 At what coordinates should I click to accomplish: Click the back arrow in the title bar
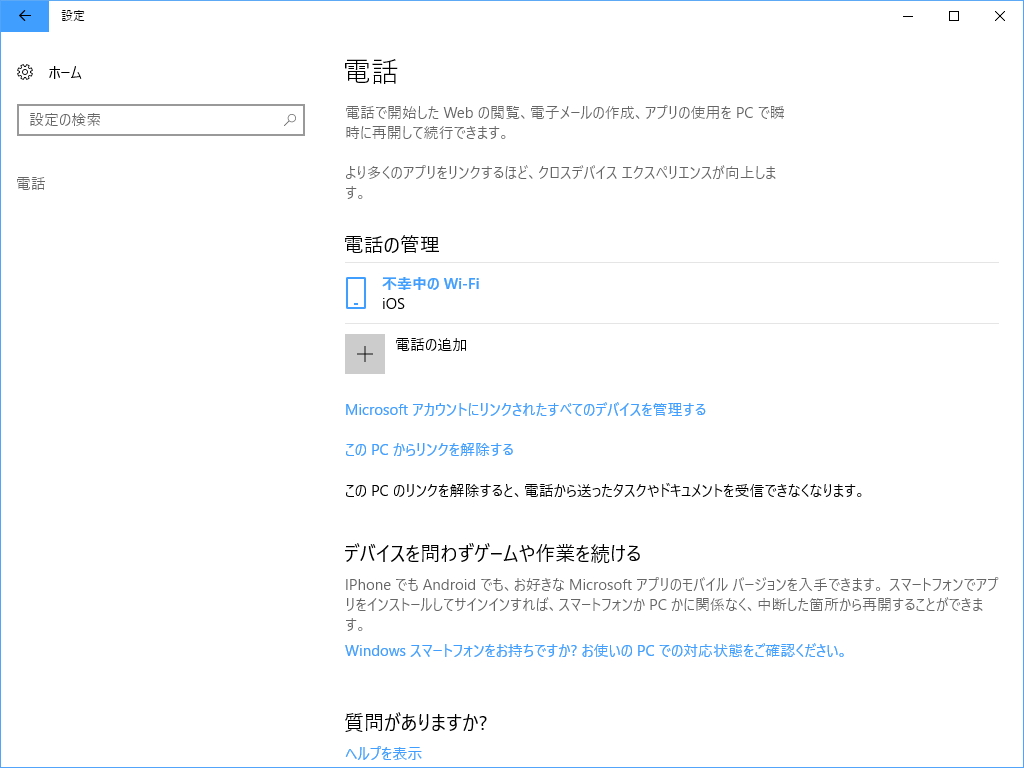pos(24,16)
